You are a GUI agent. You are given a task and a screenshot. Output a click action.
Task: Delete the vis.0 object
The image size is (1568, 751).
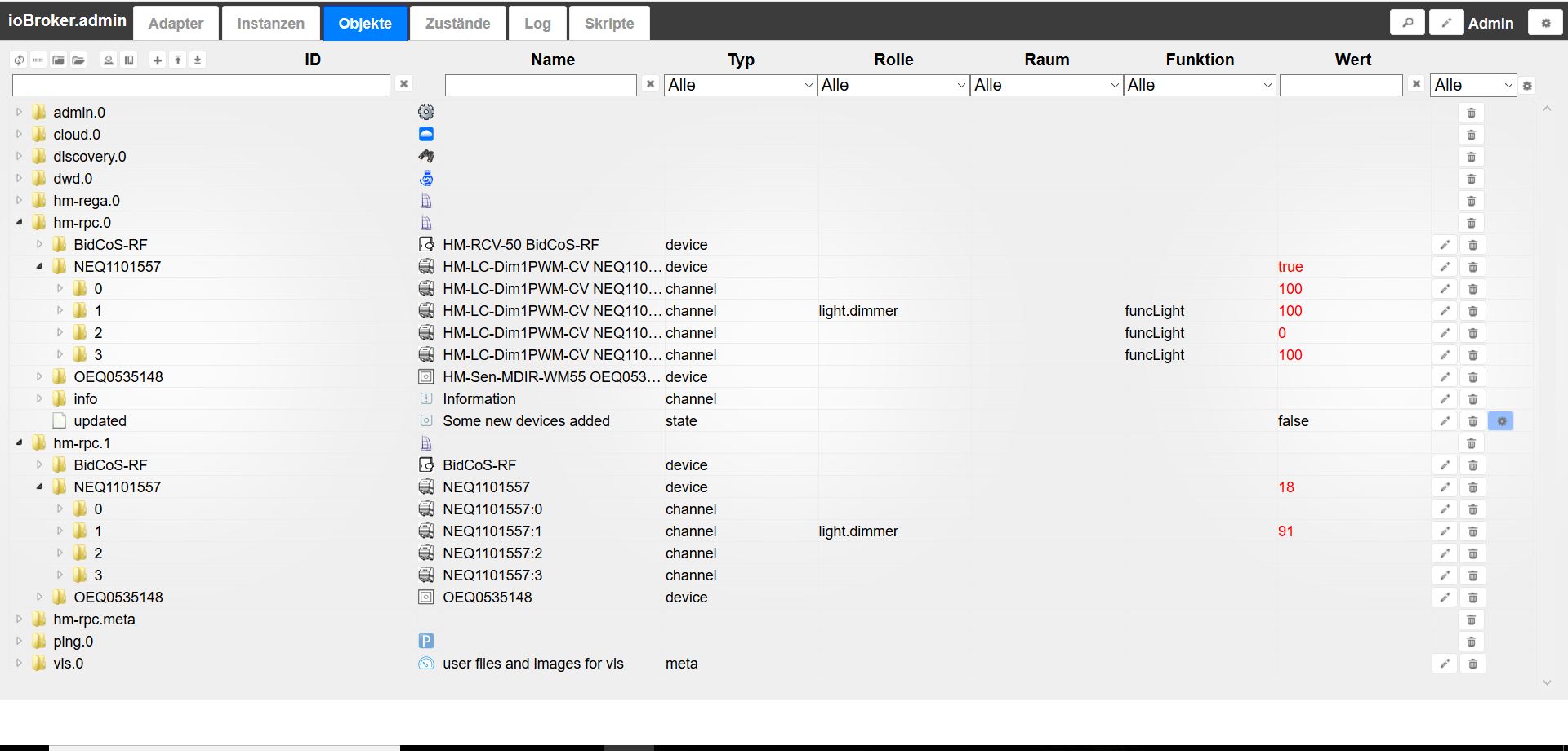point(1472,664)
